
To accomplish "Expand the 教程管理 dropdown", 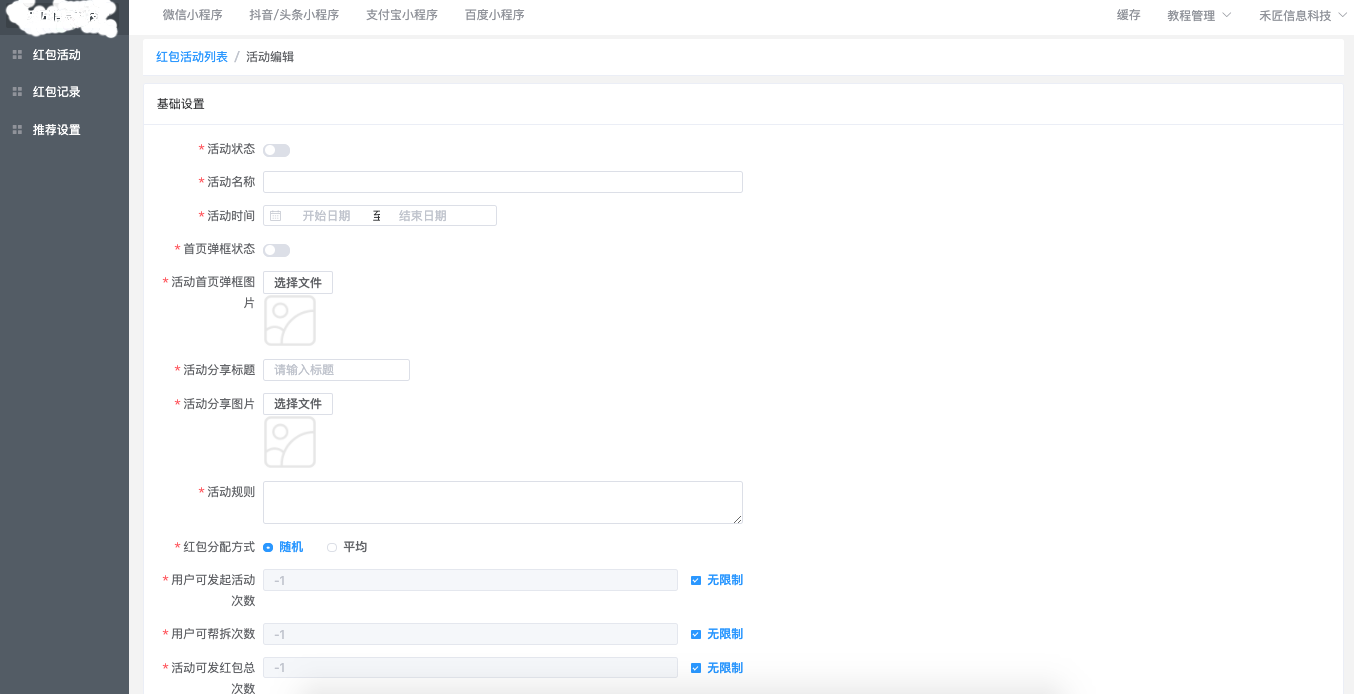I will point(1199,16).
